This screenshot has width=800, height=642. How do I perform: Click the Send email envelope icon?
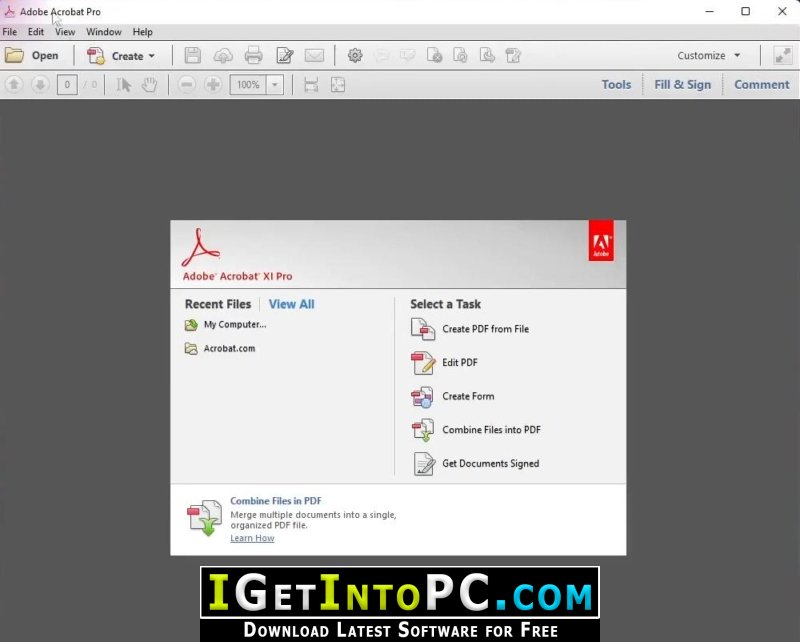[x=314, y=56]
